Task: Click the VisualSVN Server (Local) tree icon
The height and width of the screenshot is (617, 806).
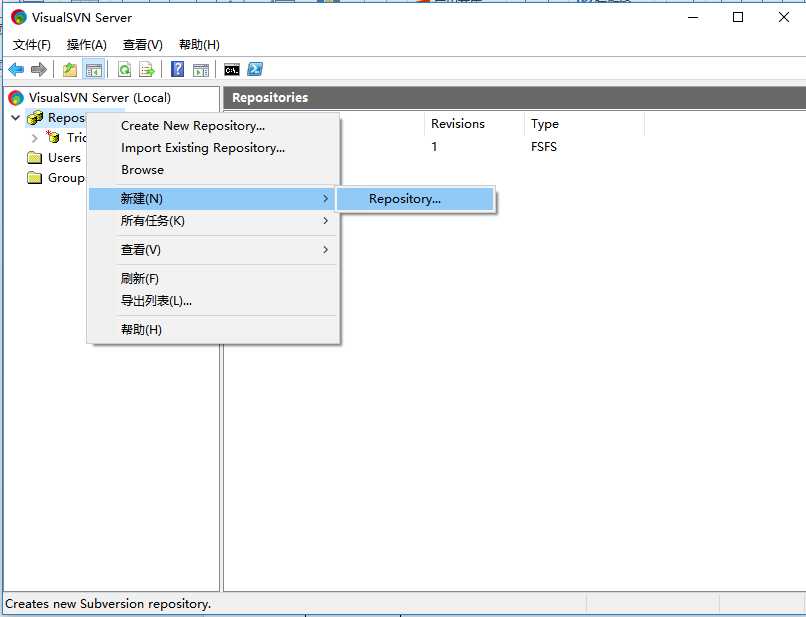Action: pos(16,98)
